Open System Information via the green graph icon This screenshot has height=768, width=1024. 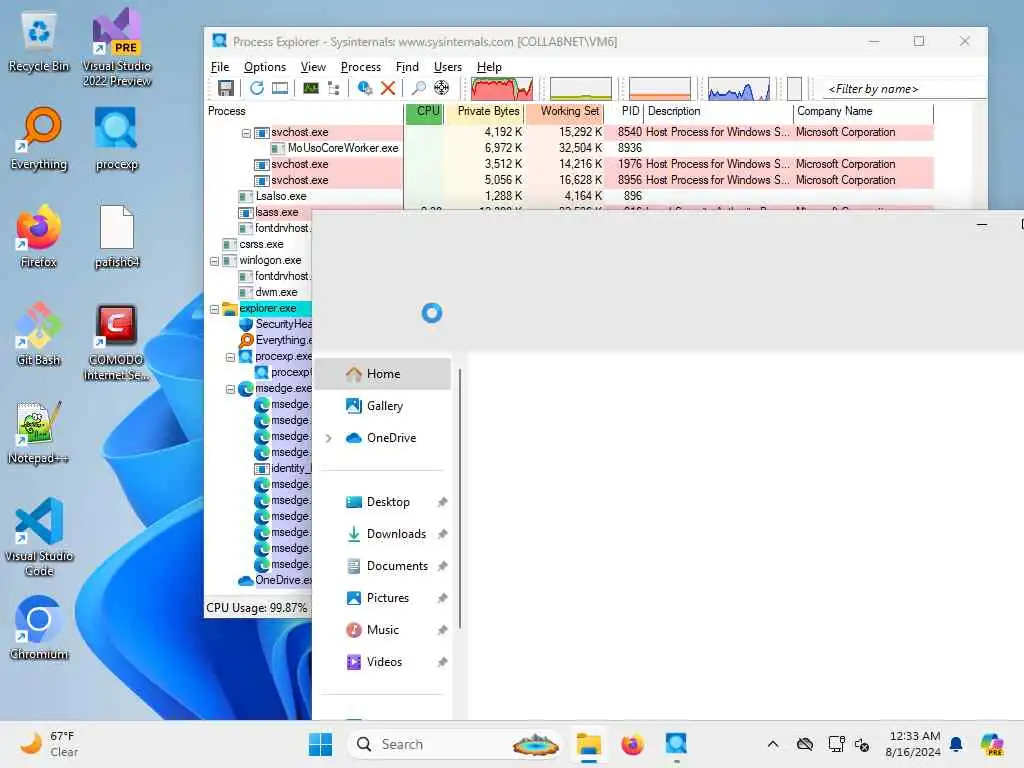point(311,88)
